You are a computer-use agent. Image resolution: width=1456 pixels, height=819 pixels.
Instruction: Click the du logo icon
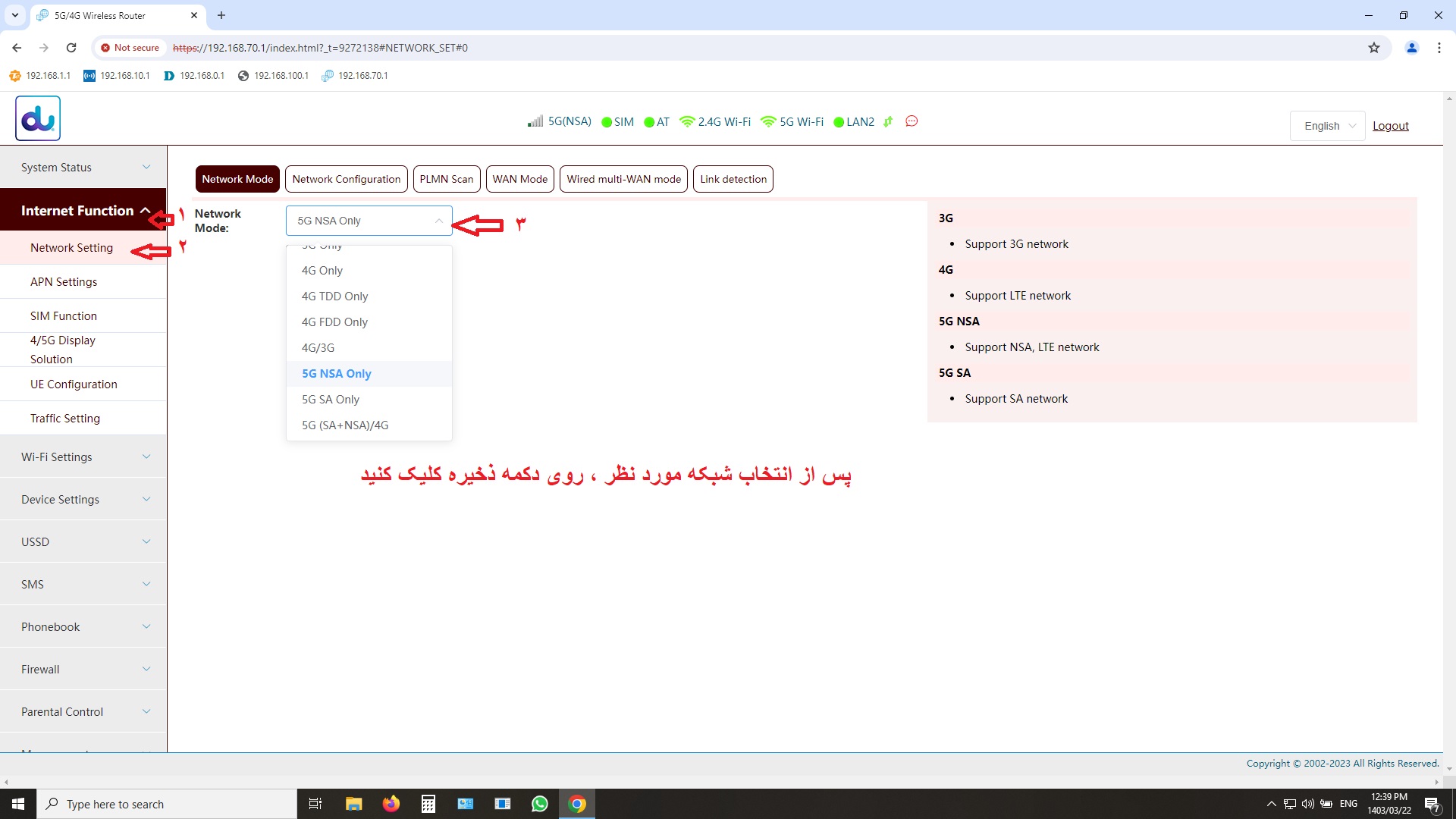pyautogui.click(x=38, y=118)
